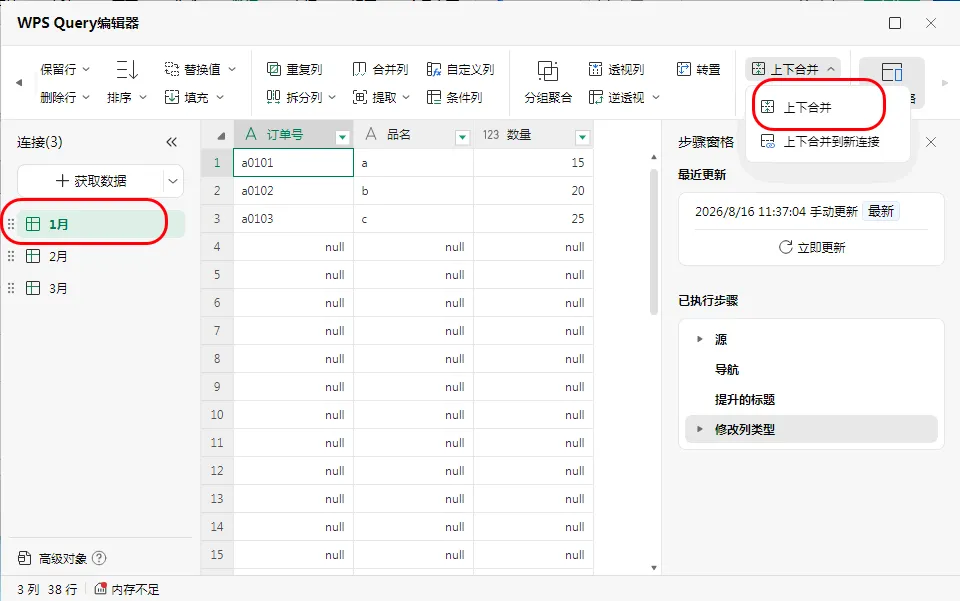The height and width of the screenshot is (601, 960).
Task: Click the 透视列 pivot column tool
Action: 616,69
